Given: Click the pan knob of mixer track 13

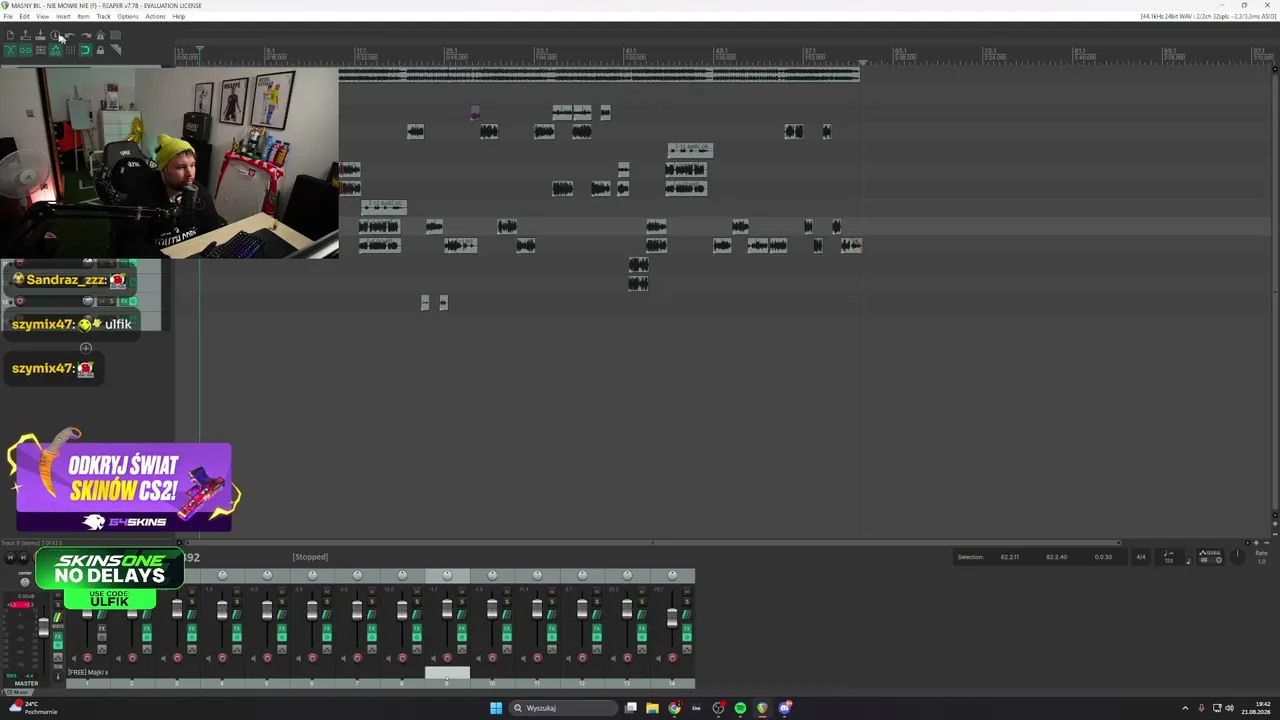Looking at the screenshot, I should [627, 575].
